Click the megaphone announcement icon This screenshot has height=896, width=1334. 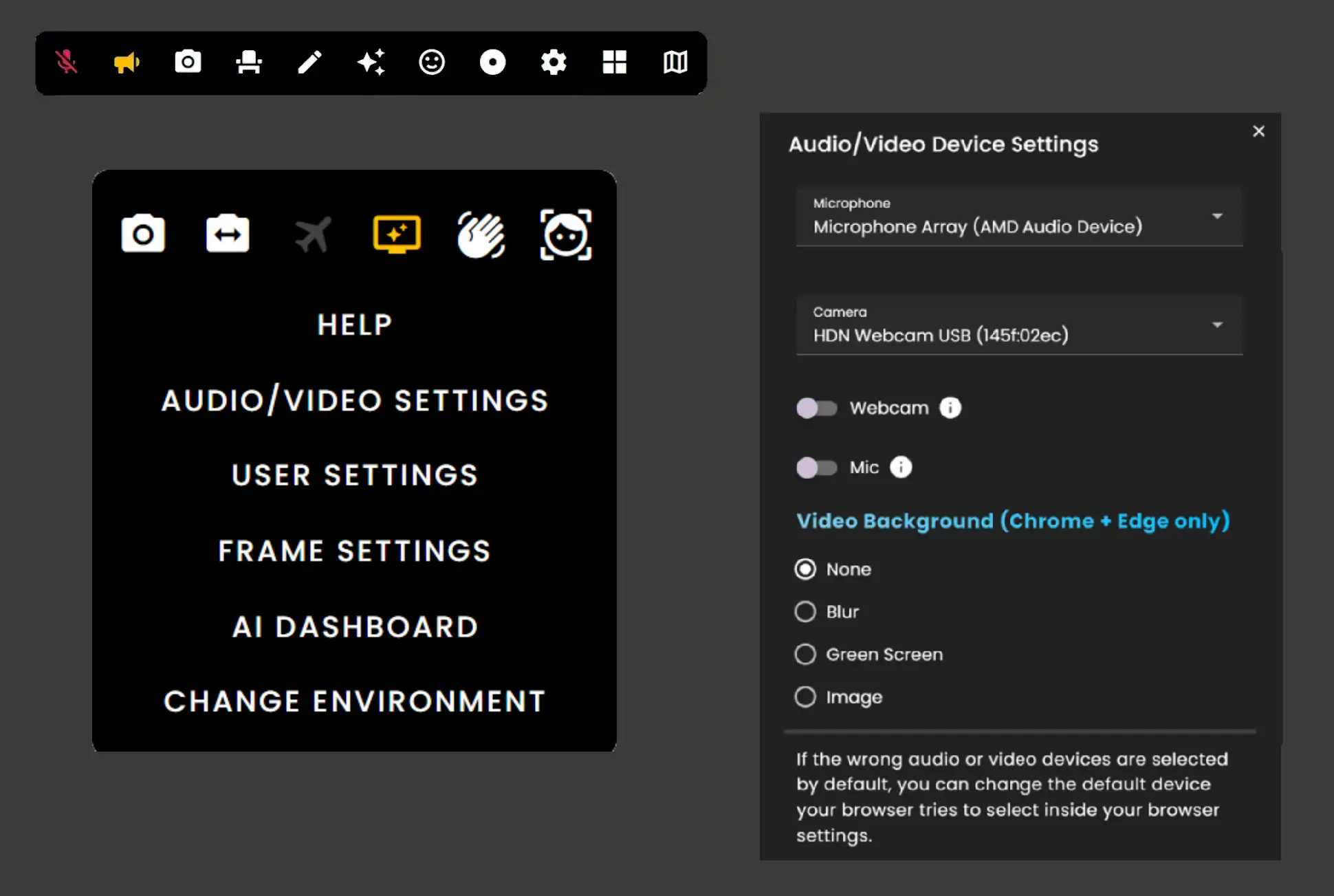[127, 63]
